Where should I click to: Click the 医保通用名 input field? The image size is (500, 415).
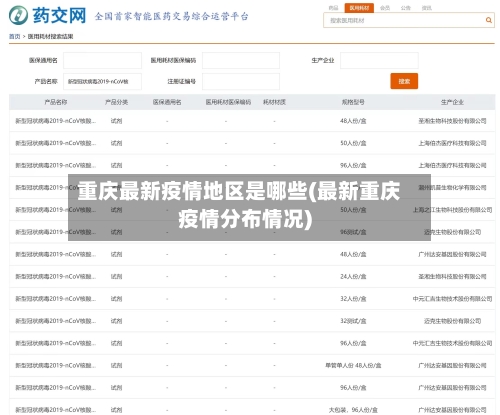[x=102, y=60]
